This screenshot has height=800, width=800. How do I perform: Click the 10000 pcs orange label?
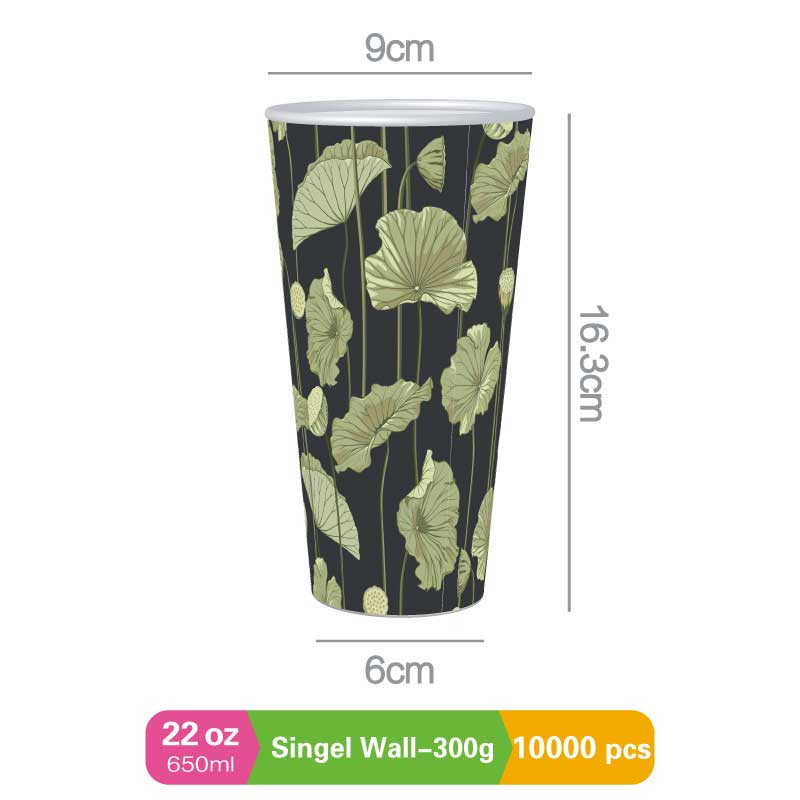tap(582, 748)
